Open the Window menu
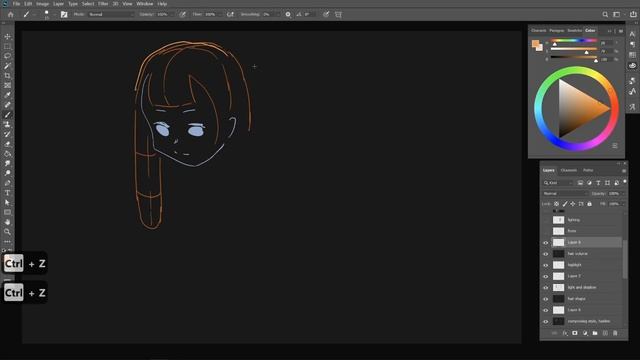 point(144,4)
